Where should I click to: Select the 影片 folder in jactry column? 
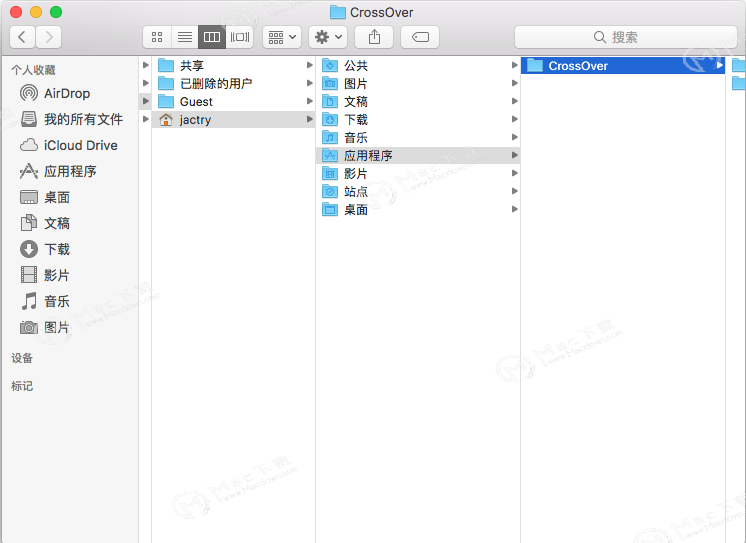418,174
